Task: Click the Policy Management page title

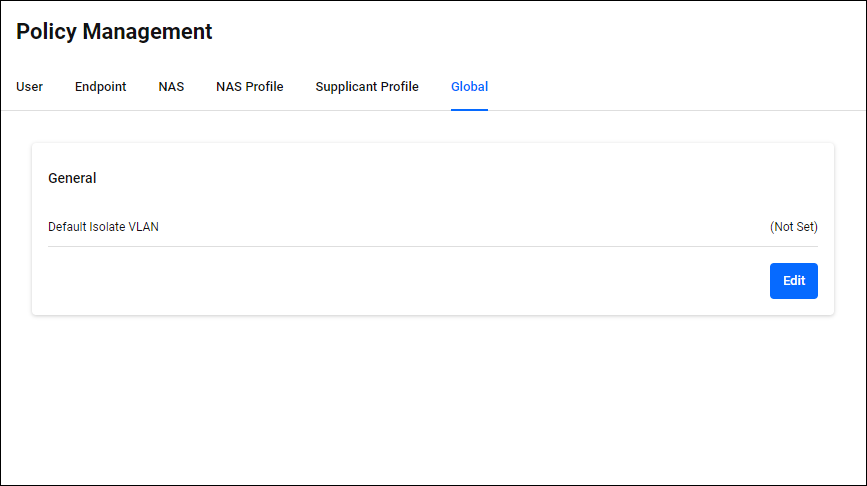Action: click(x=114, y=32)
